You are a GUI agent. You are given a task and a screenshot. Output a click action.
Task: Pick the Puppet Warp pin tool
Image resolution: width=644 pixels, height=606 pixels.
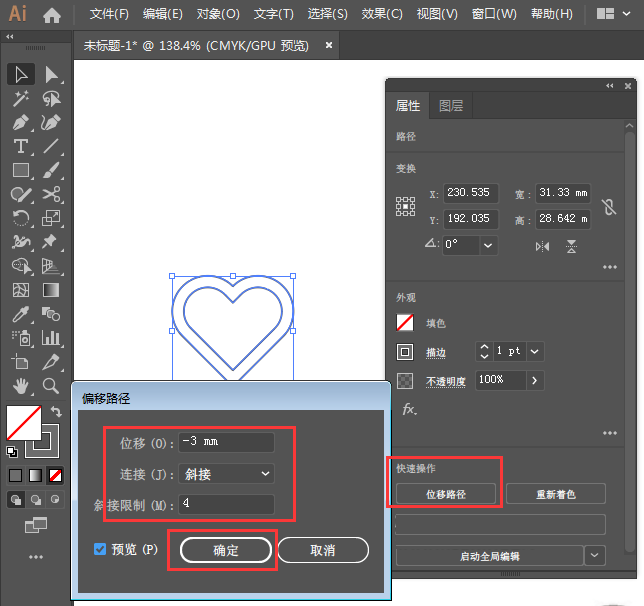point(51,242)
